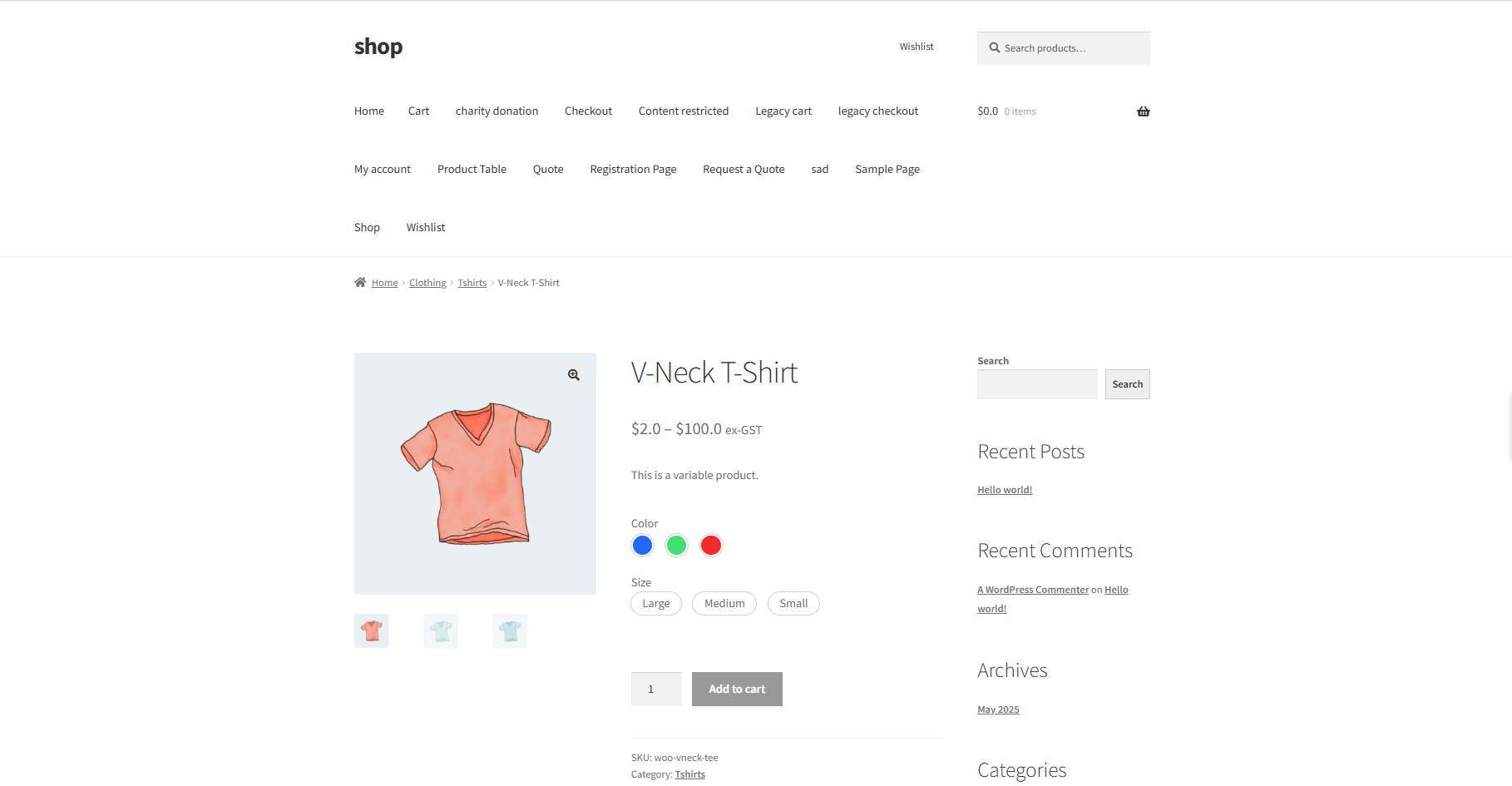Click the product quantity input field

(655, 690)
